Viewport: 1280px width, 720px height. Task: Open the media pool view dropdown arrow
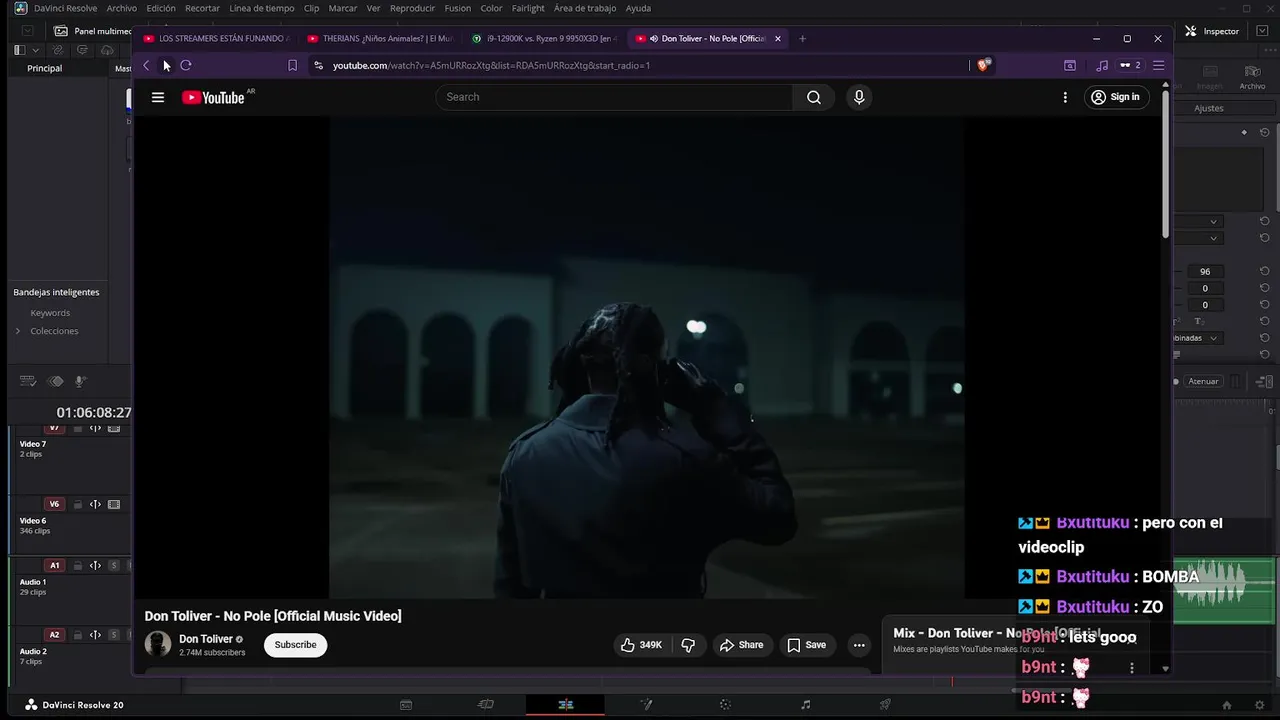click(x=36, y=50)
